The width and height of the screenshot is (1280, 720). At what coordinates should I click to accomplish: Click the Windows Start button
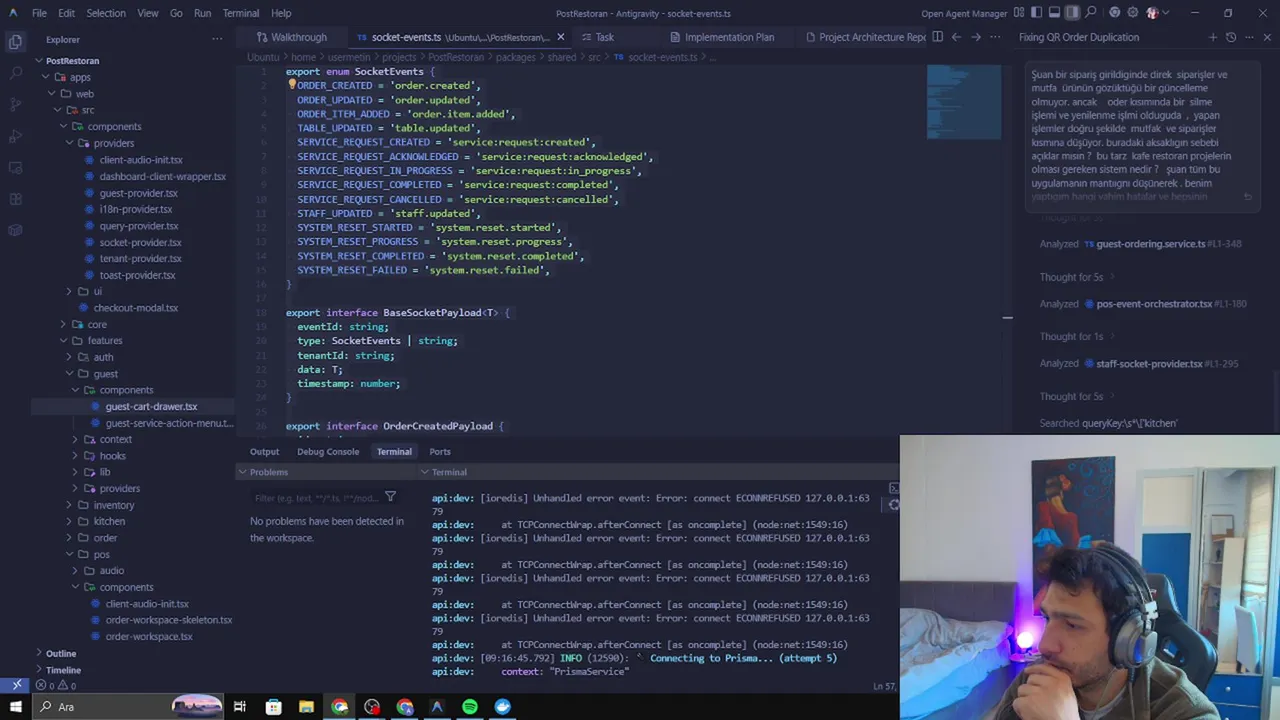(15, 707)
